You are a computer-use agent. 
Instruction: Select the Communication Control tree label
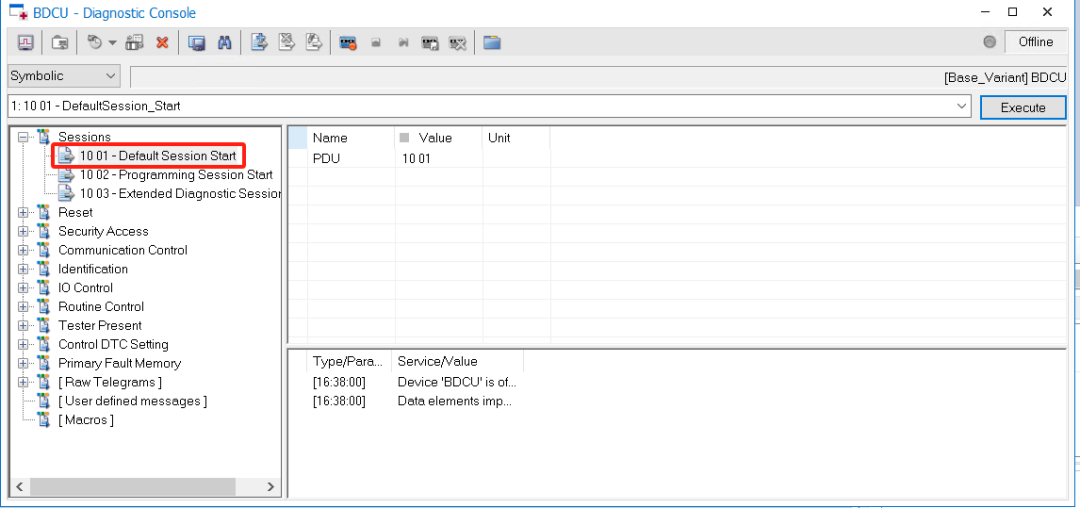pos(123,250)
